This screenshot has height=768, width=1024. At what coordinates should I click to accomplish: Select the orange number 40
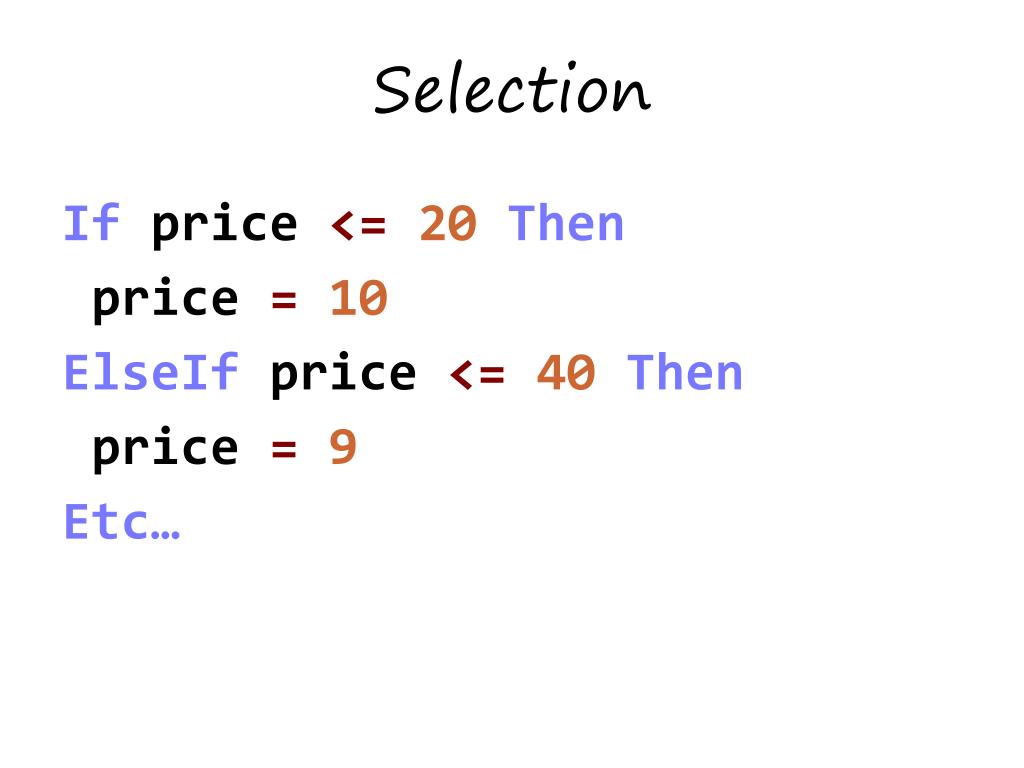point(566,373)
